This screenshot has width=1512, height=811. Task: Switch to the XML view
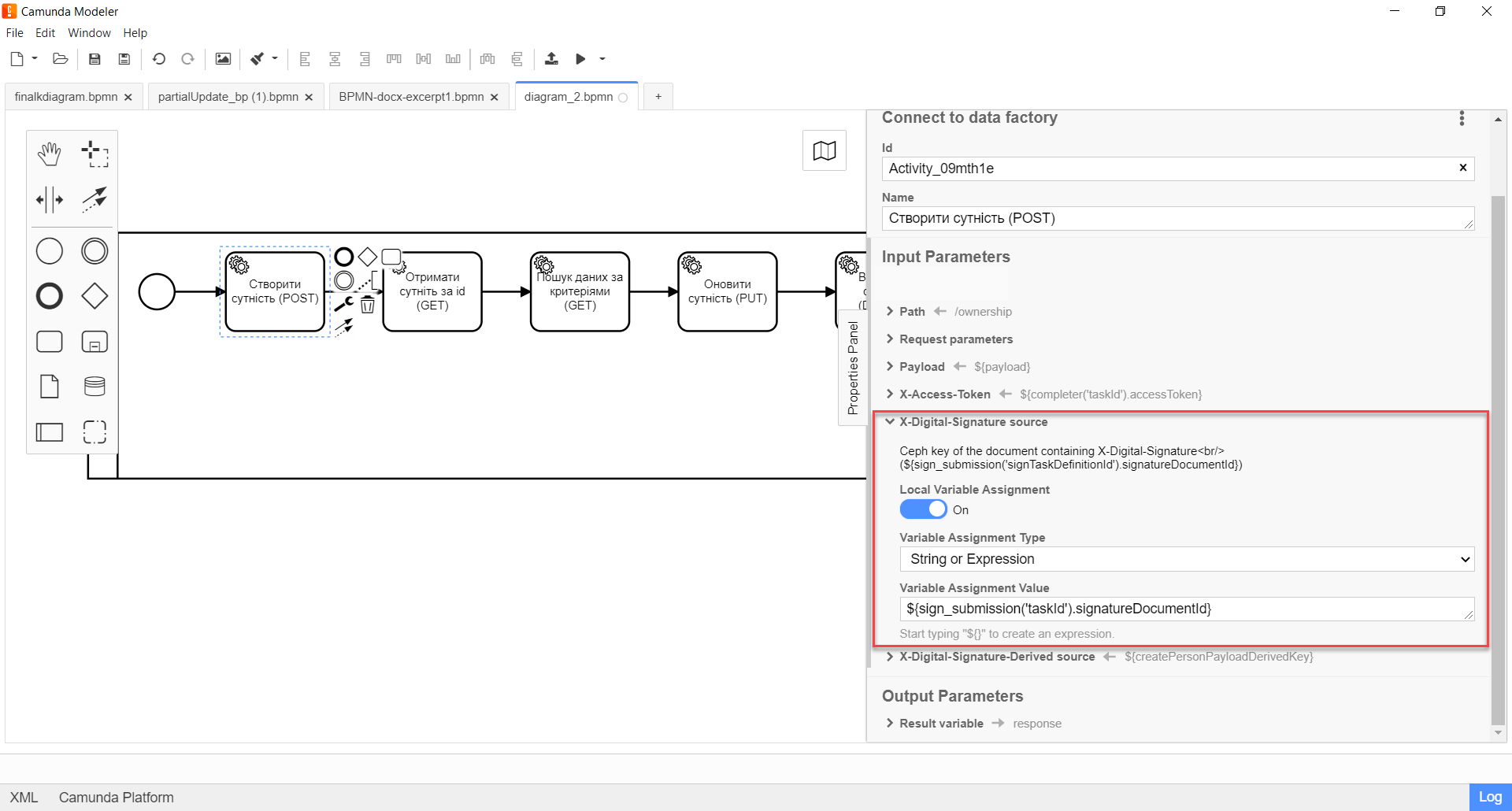[x=24, y=797]
